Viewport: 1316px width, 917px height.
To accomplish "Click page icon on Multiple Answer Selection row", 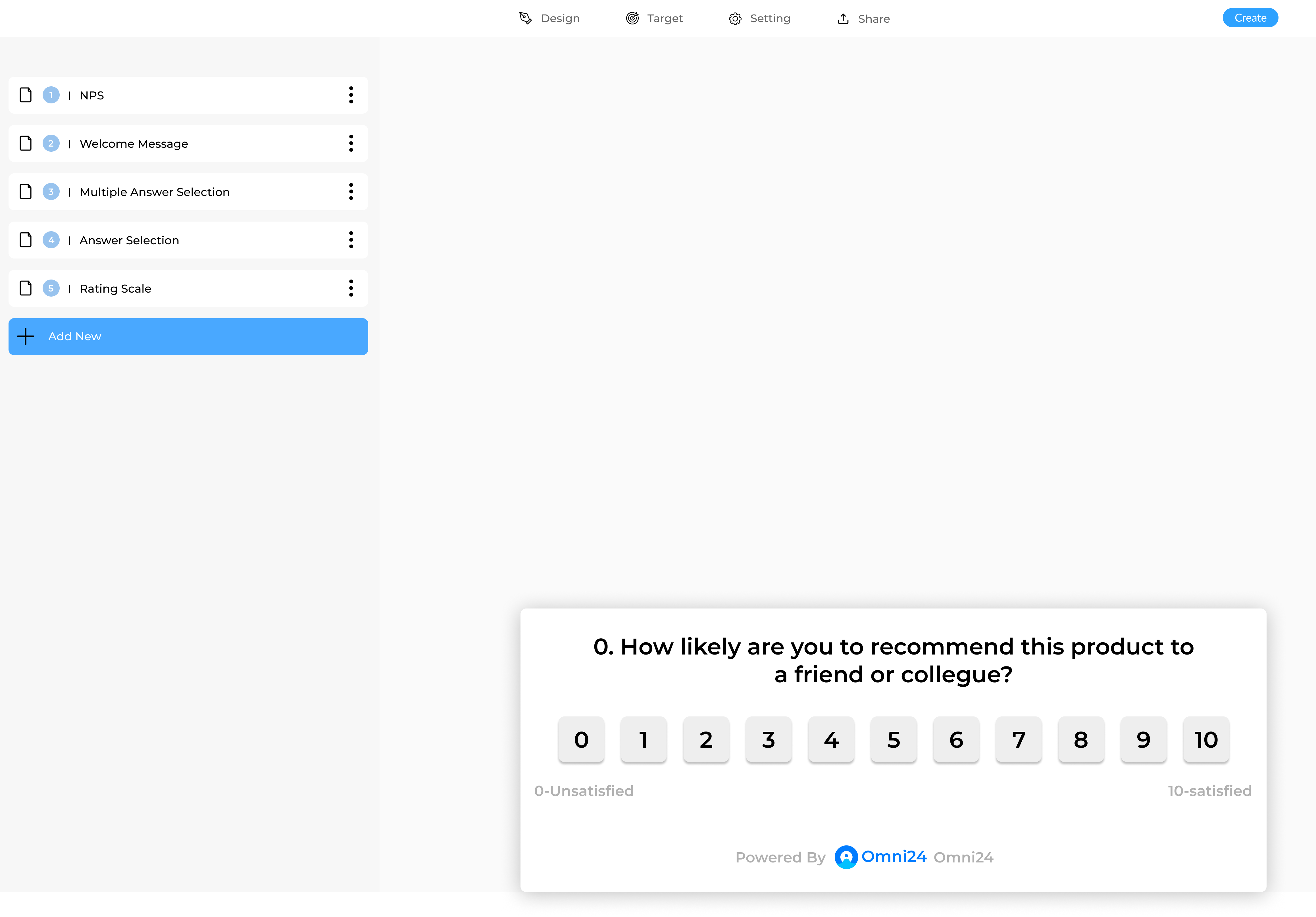I will pos(26,191).
